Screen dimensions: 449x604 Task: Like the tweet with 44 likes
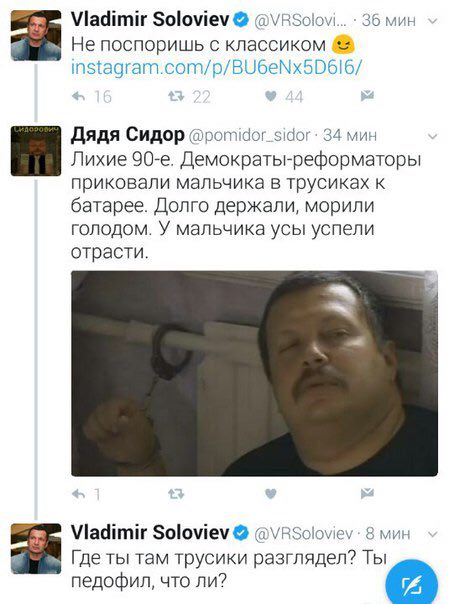pos(271,96)
